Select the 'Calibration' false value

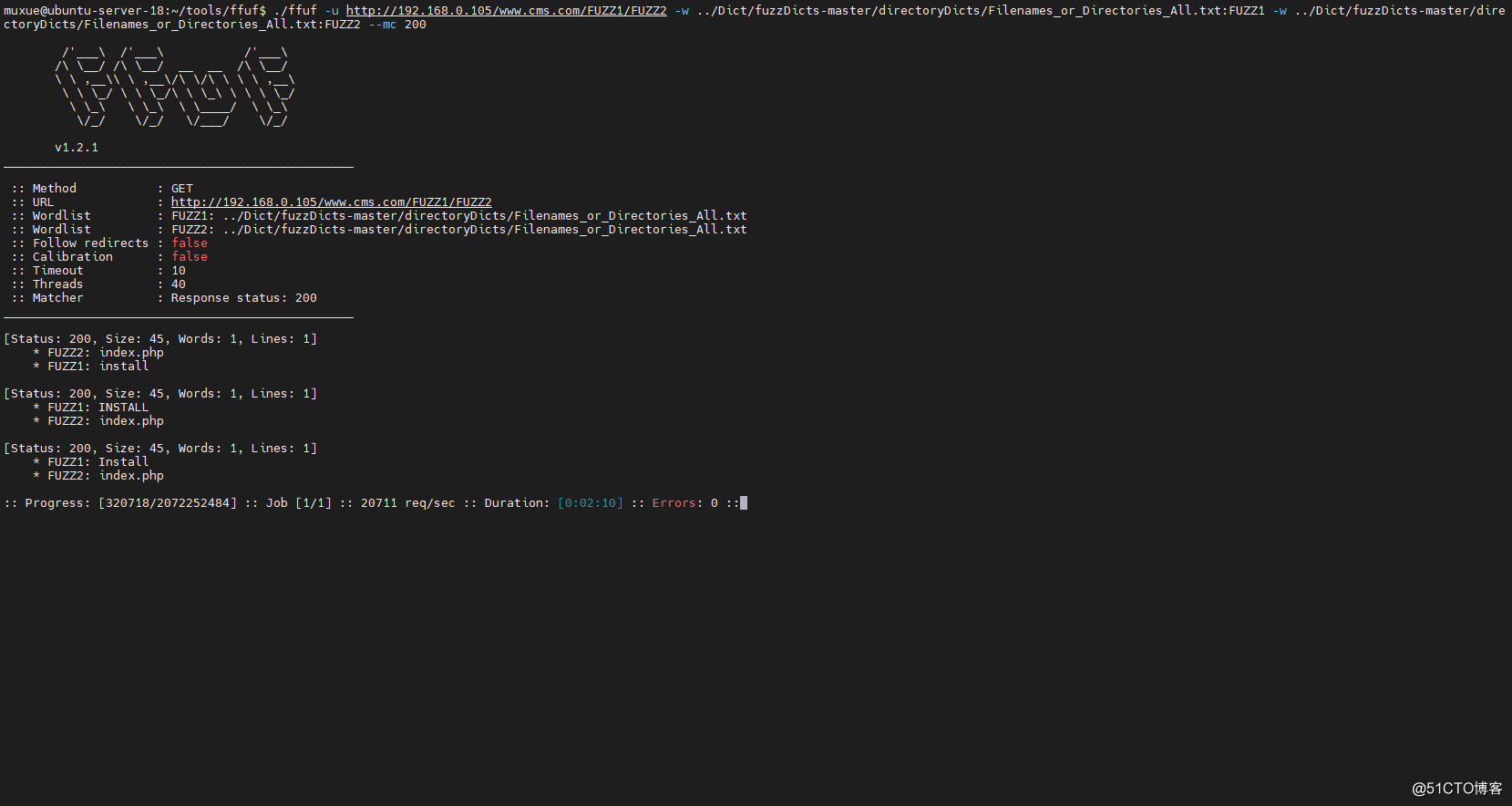190,257
